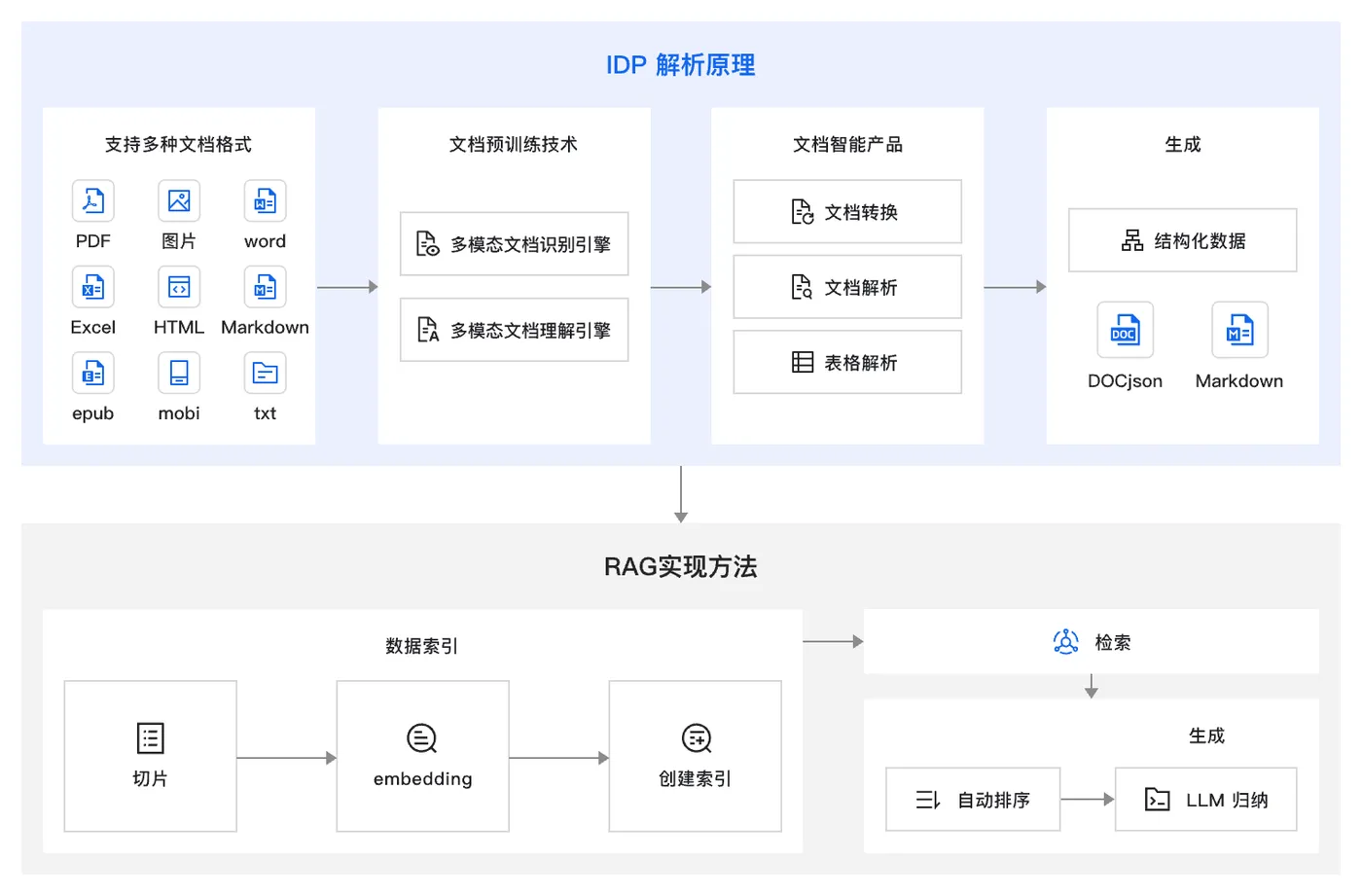Click the PDF label text

click(93, 241)
